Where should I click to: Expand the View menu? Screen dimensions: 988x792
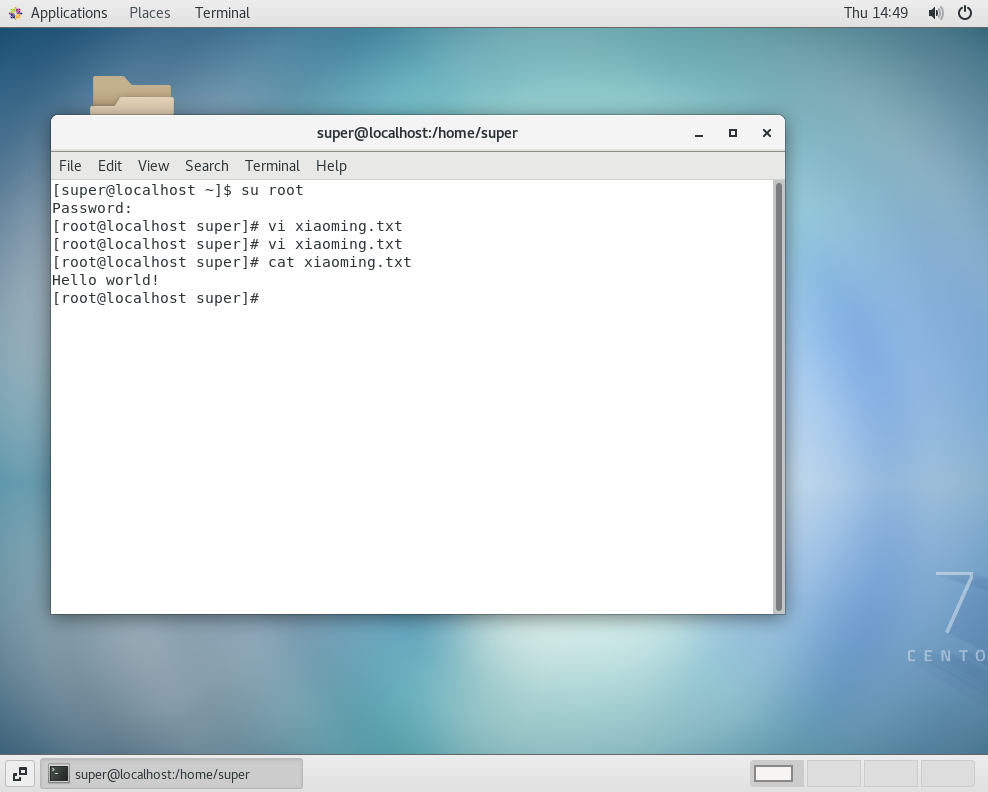(153, 166)
